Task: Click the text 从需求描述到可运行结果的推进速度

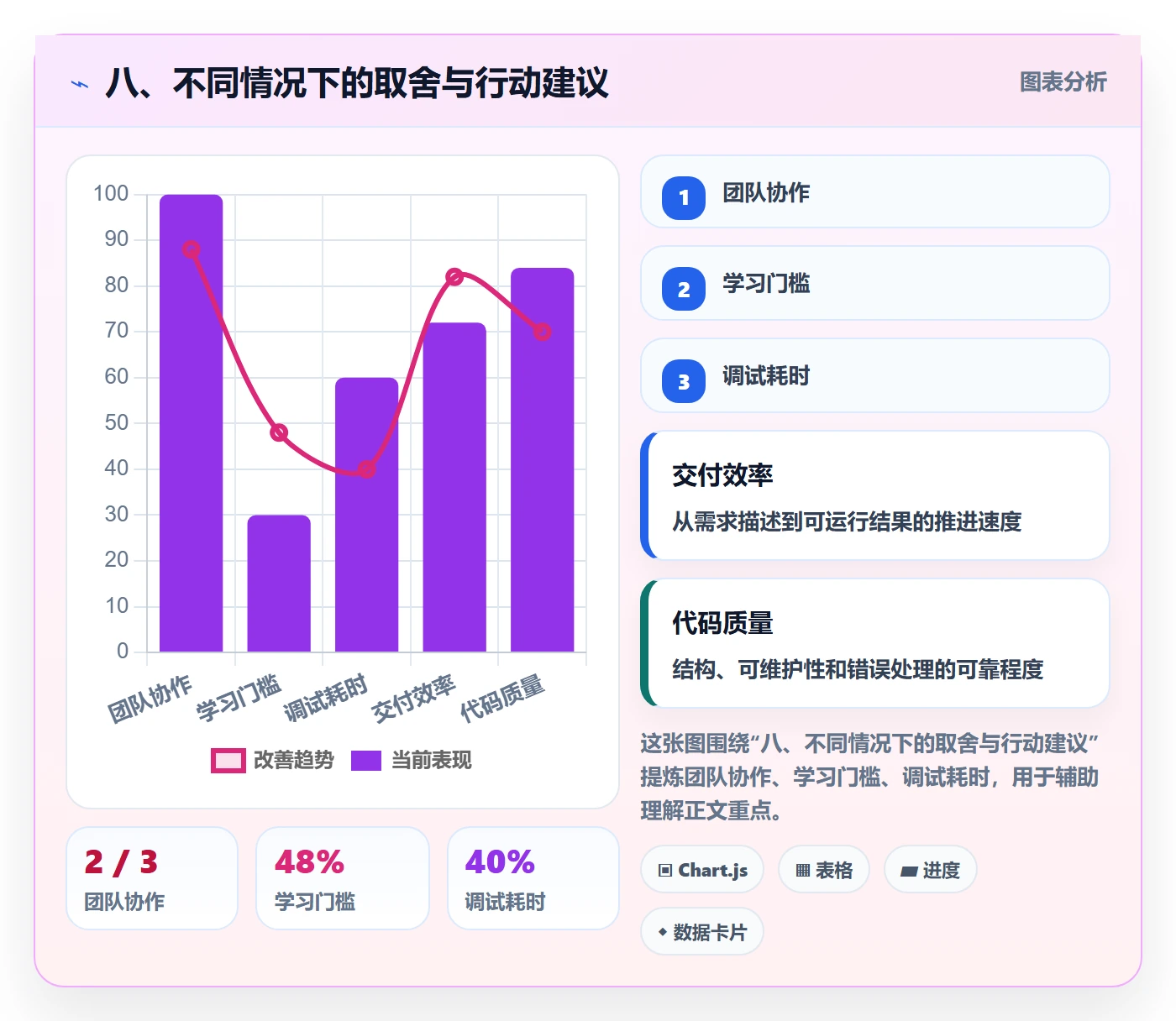Action: click(x=847, y=521)
